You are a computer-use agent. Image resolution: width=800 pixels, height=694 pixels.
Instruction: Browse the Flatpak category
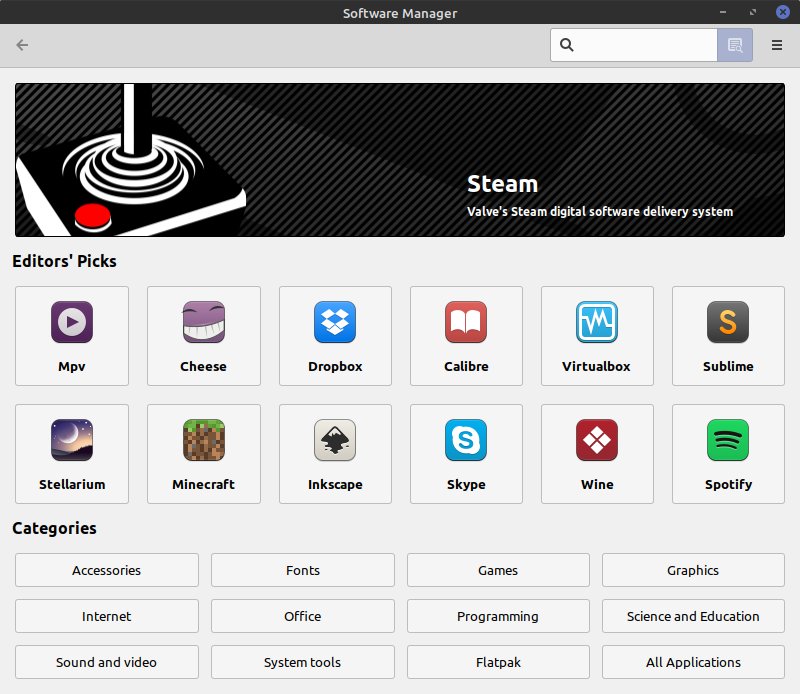[498, 662]
